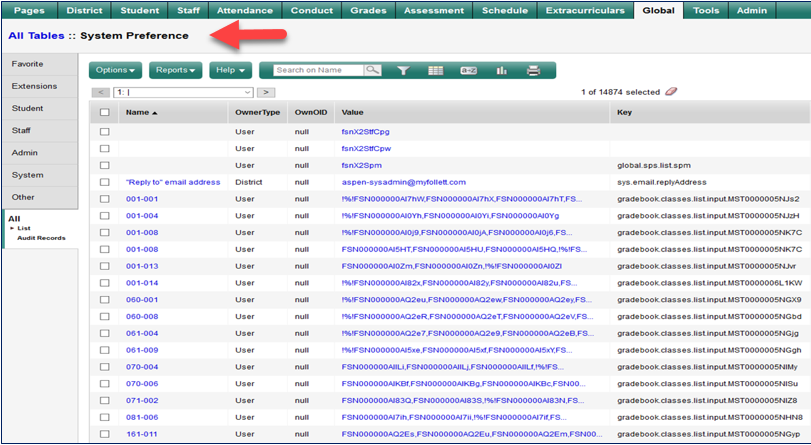Select the Extensions side tab
Screen dimensions: 811x445
coord(40,86)
